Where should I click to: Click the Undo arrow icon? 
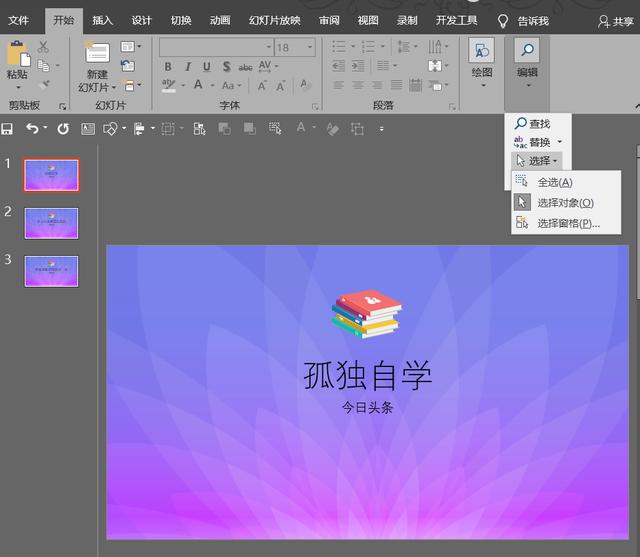(x=32, y=129)
